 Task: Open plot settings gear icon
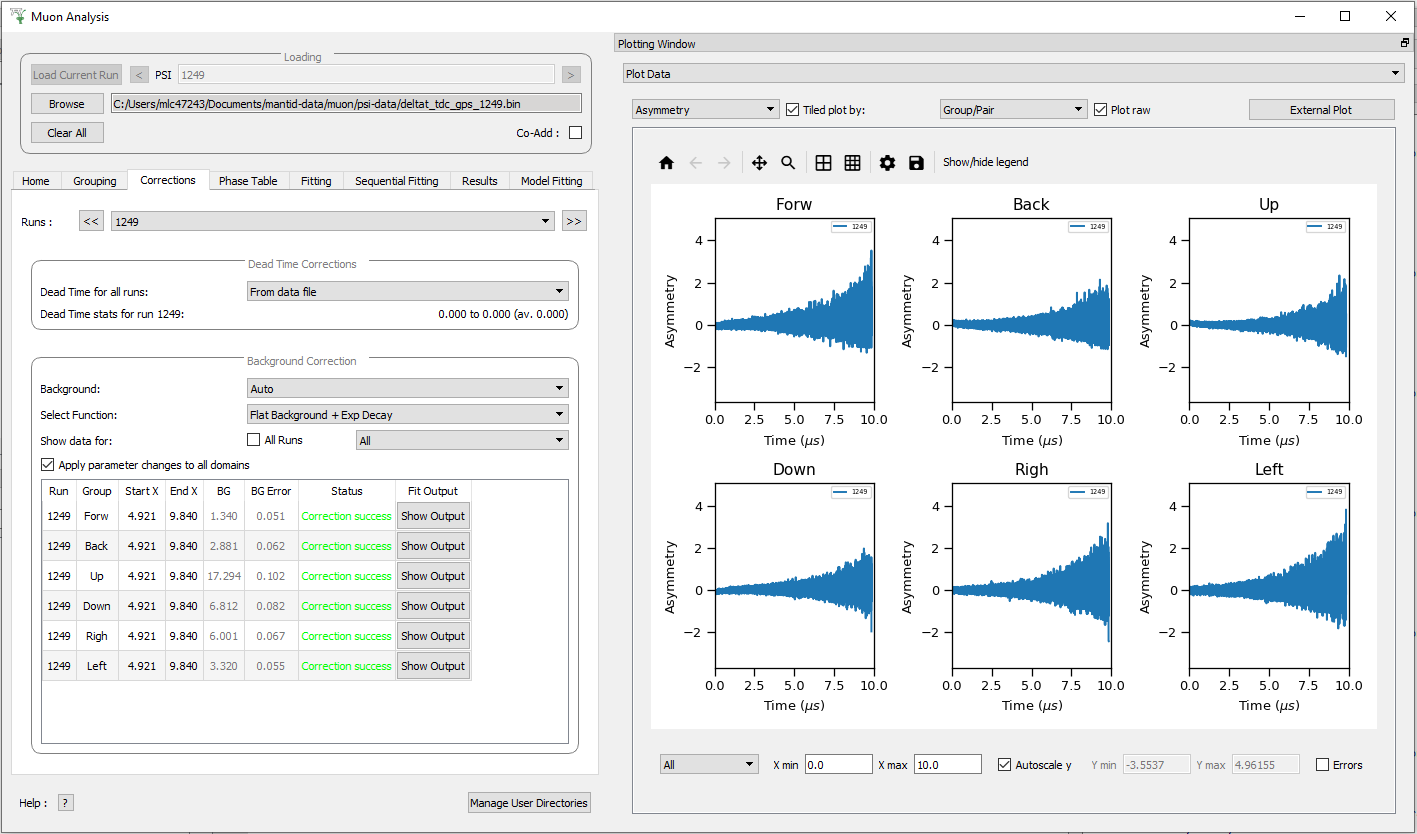[x=887, y=163]
